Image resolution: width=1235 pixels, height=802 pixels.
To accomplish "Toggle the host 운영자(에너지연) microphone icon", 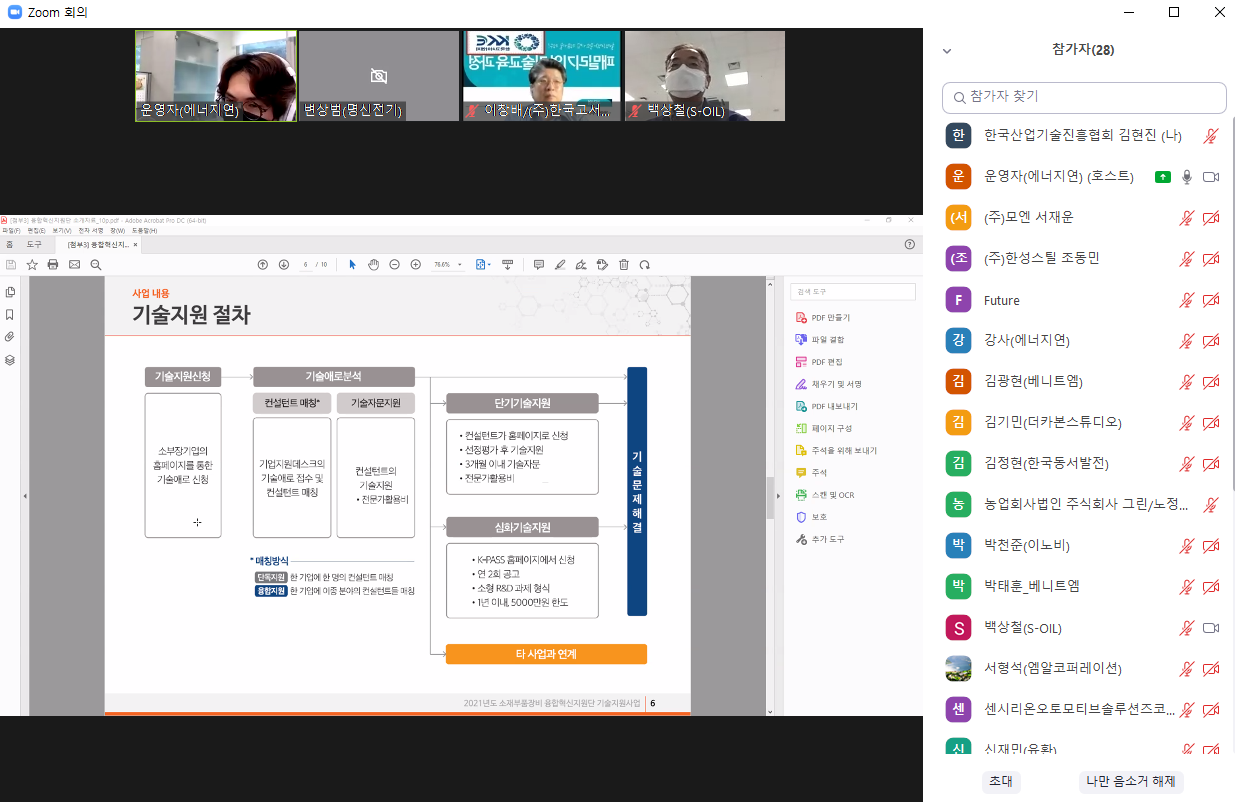I will (1187, 177).
